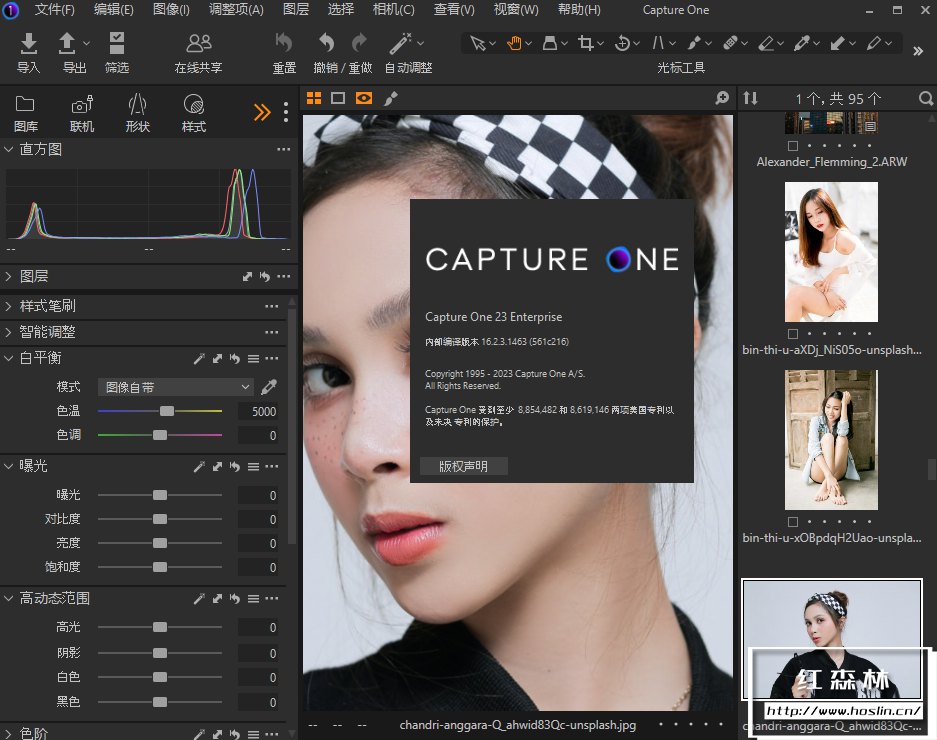Switch to grid multi-view icon in viewer
Viewport: 937px width, 740px height.
click(x=314, y=98)
